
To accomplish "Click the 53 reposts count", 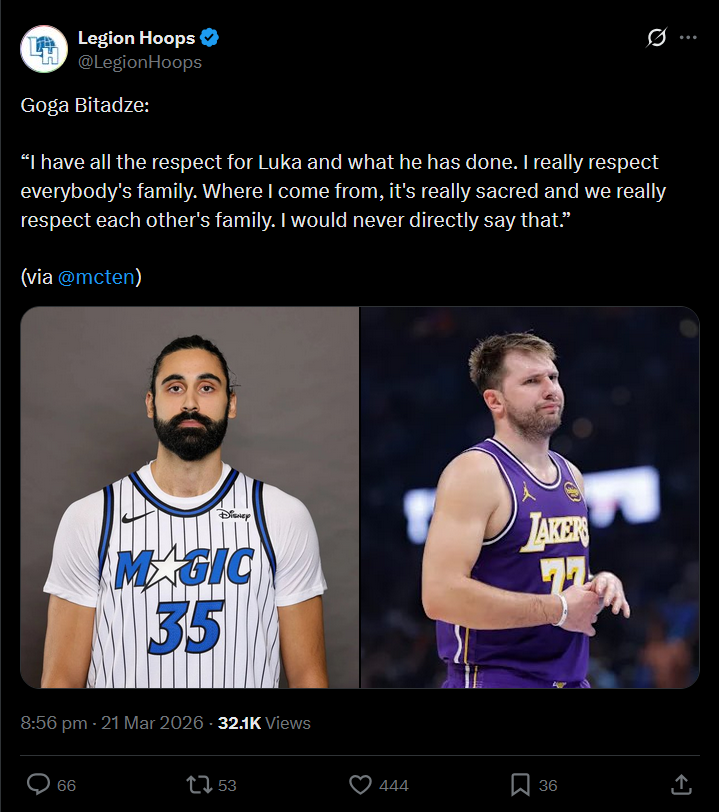I will coord(227,785).
